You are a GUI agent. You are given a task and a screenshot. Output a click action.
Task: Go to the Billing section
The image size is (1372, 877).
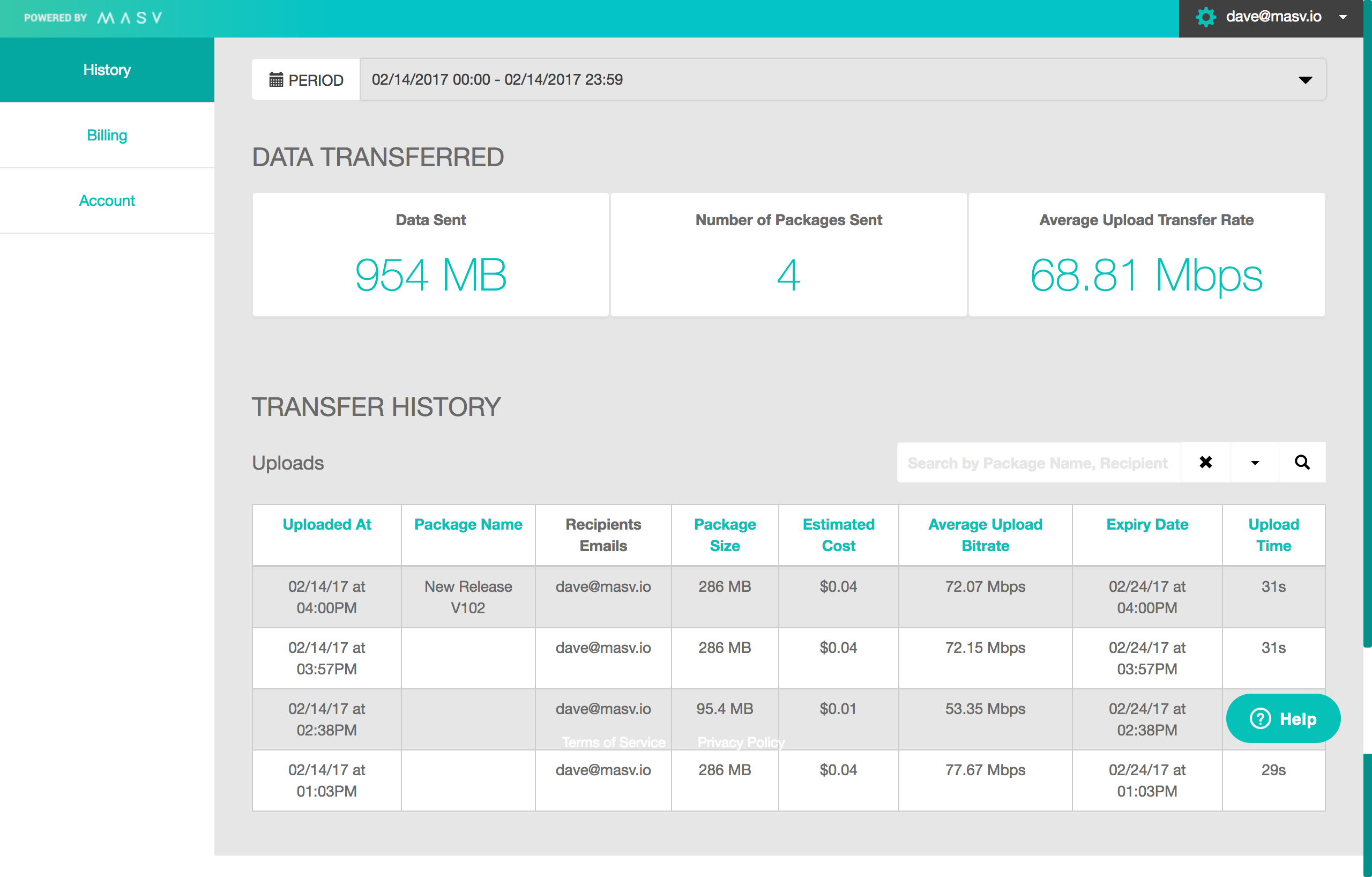point(107,135)
